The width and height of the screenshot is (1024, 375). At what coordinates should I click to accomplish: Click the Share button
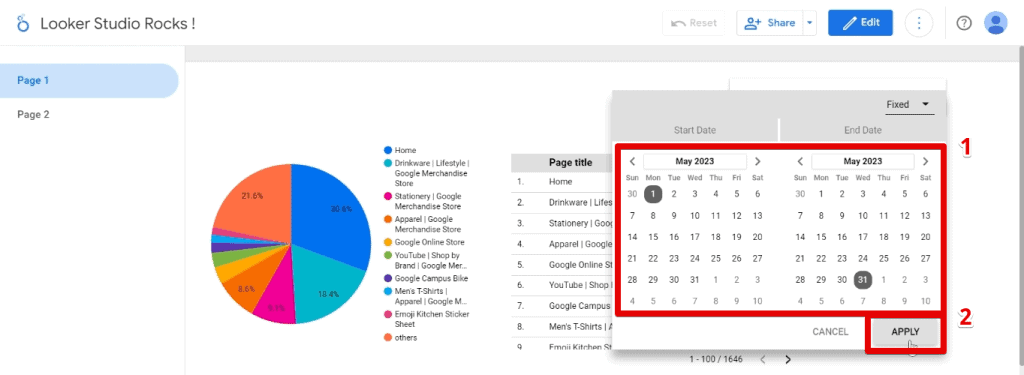point(769,23)
